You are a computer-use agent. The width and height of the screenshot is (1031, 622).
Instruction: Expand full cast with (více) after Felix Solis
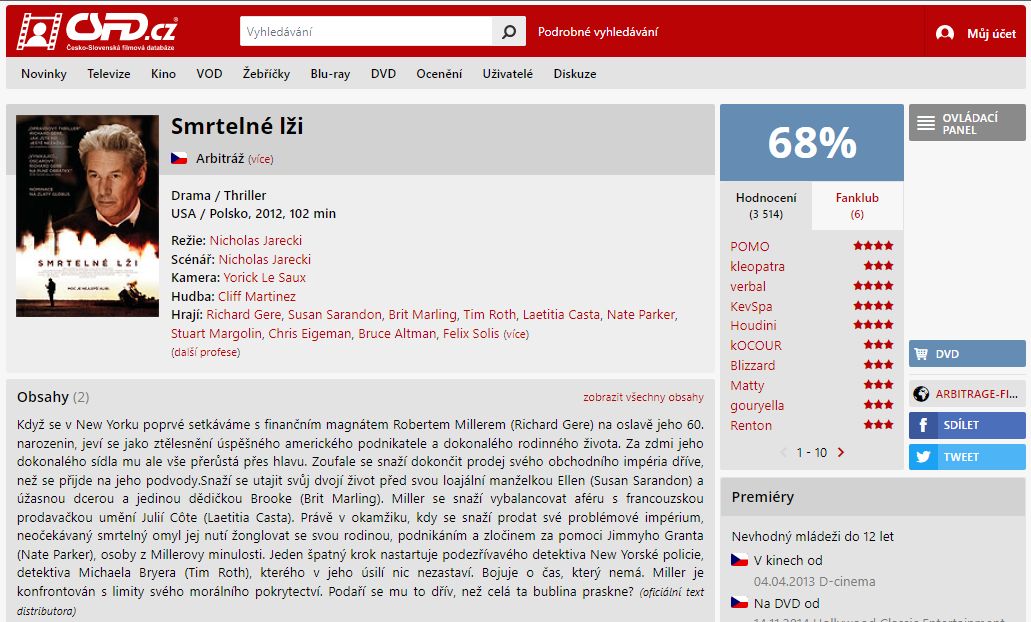(x=516, y=334)
